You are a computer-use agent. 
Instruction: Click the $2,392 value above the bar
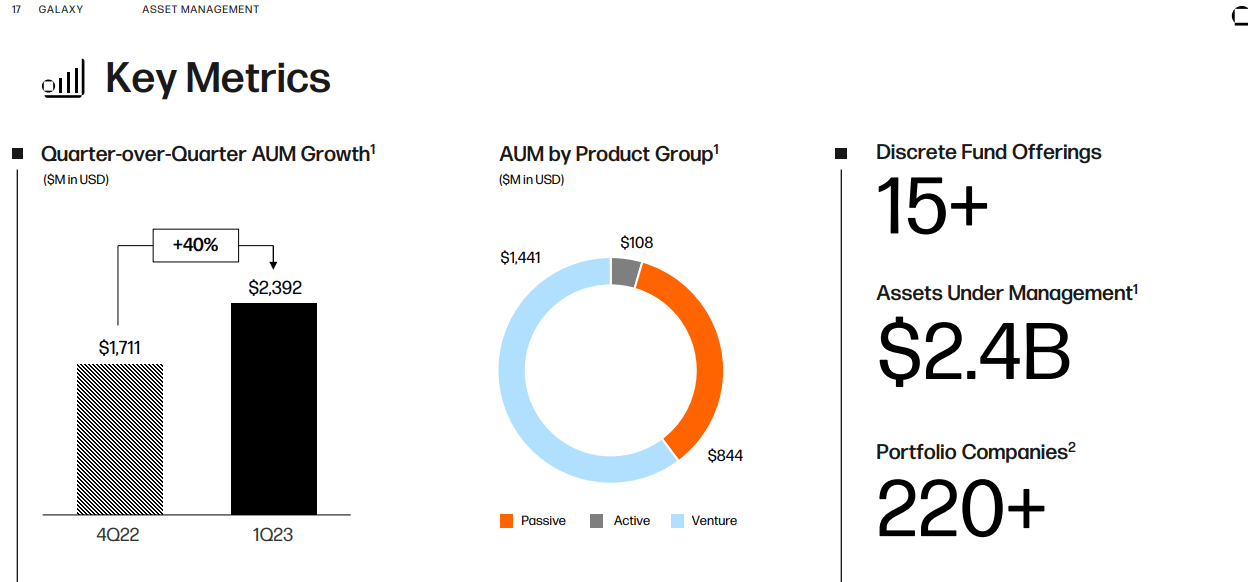click(x=275, y=288)
